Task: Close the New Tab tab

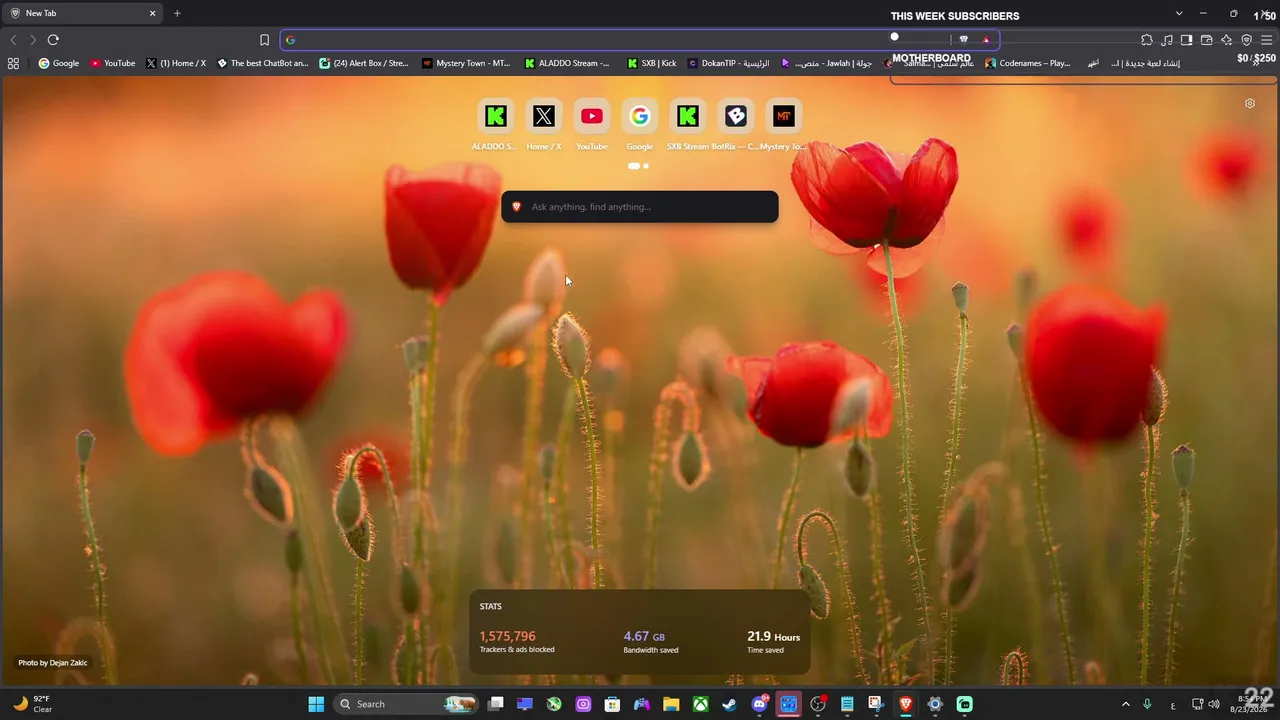Action: (x=153, y=13)
